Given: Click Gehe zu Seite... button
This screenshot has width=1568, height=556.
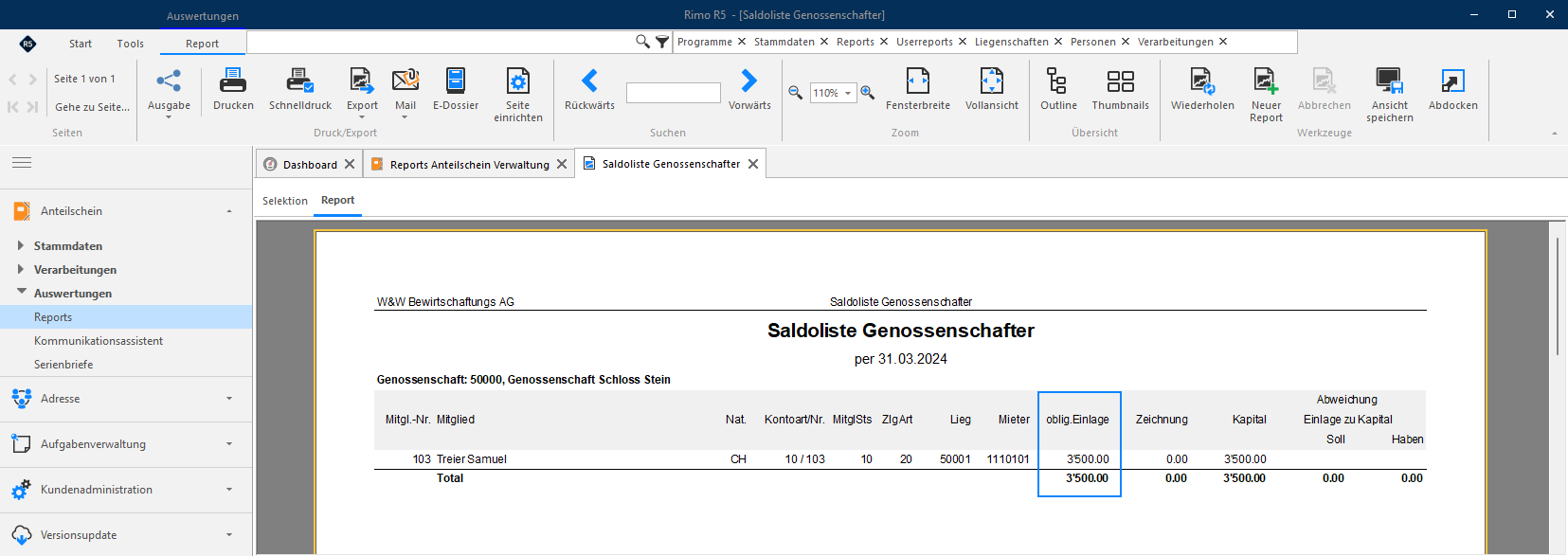Looking at the screenshot, I should click(x=92, y=107).
